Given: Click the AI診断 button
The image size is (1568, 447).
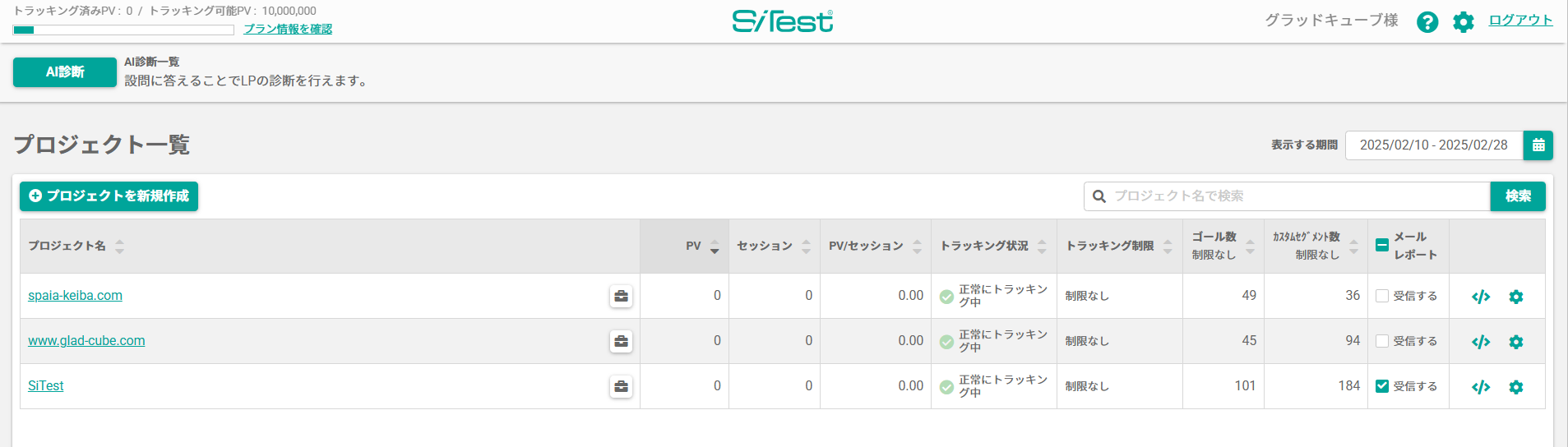Looking at the screenshot, I should (x=65, y=72).
